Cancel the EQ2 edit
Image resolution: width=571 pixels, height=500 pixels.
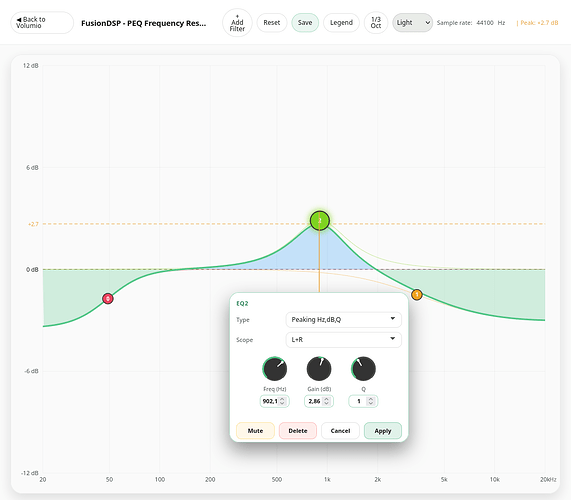pyautogui.click(x=340, y=431)
